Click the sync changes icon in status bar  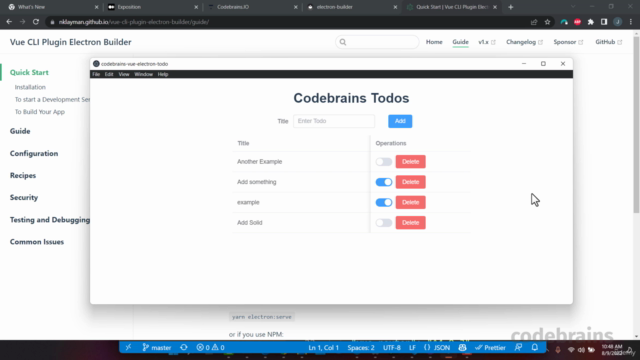184,348
